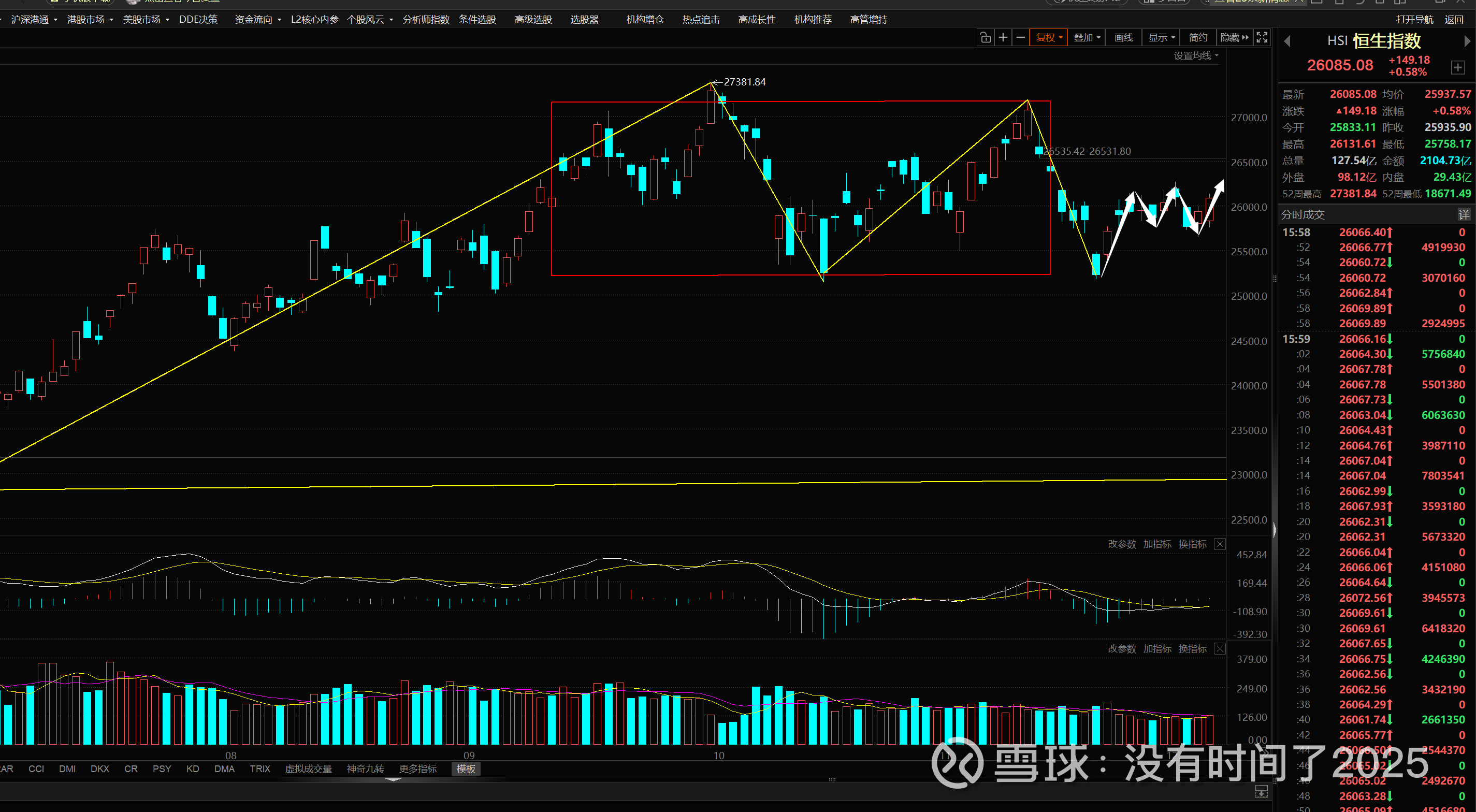This screenshot has width=1476, height=812.
Task: Add HSI to watchlist plus icon
Action: [x=1458, y=68]
